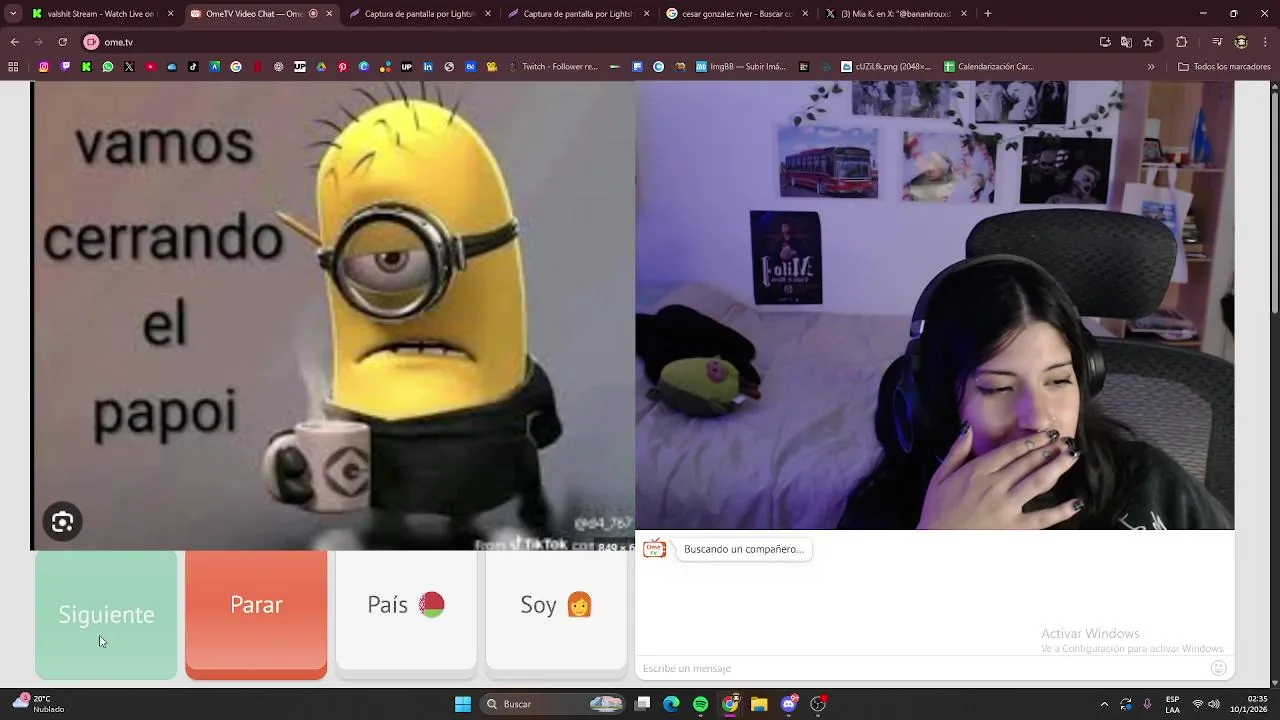Click the taskbar Buscar search box
Screen dimensions: 1280x720
coord(554,704)
